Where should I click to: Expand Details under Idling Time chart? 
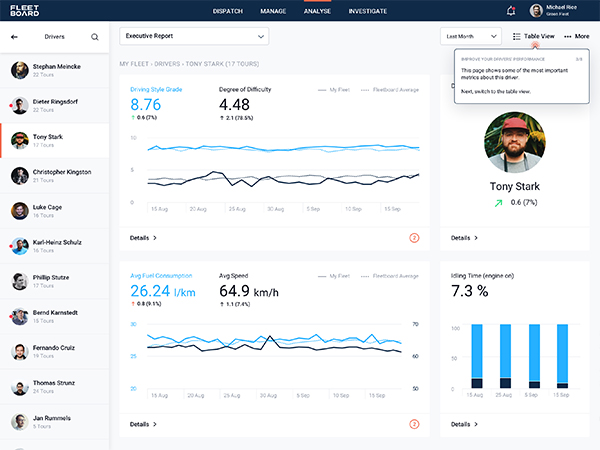tap(464, 424)
